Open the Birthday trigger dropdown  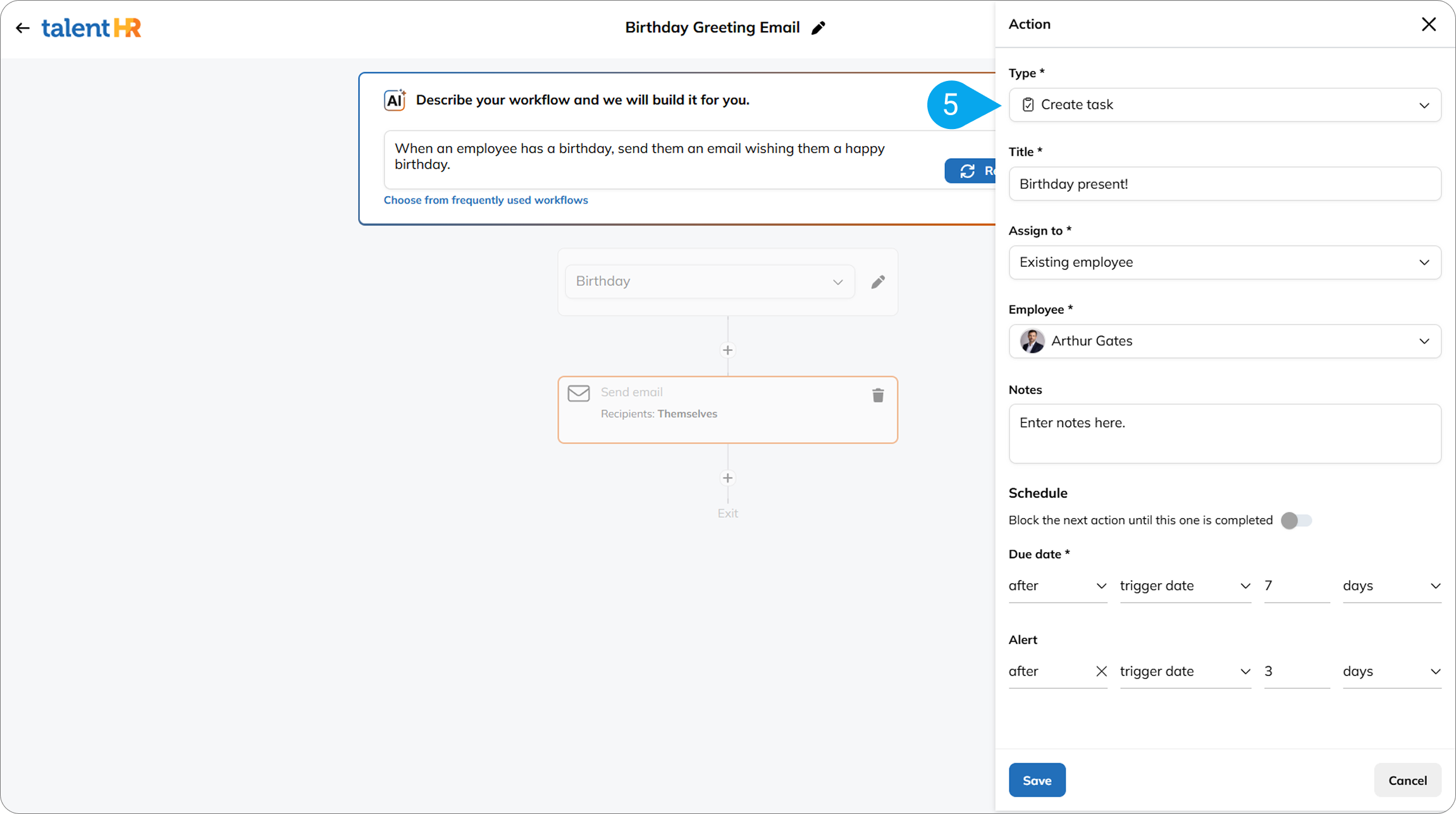pyautogui.click(x=710, y=281)
